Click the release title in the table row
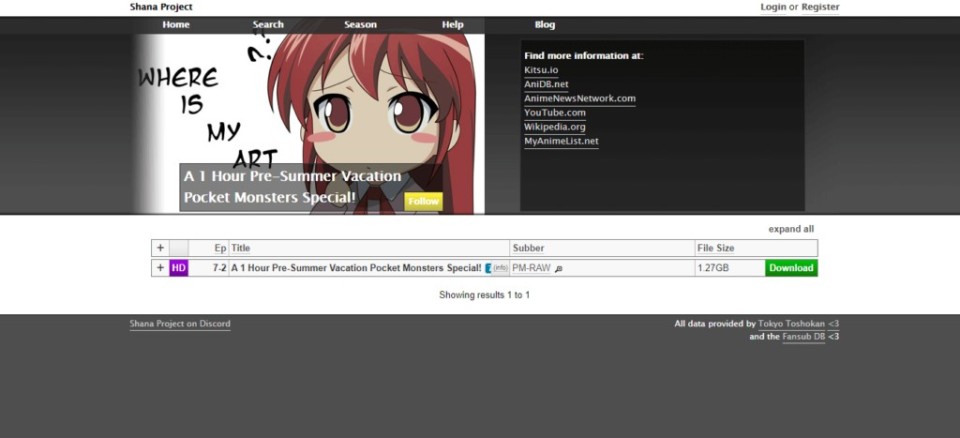Image resolution: width=960 pixels, height=438 pixels. click(x=356, y=268)
